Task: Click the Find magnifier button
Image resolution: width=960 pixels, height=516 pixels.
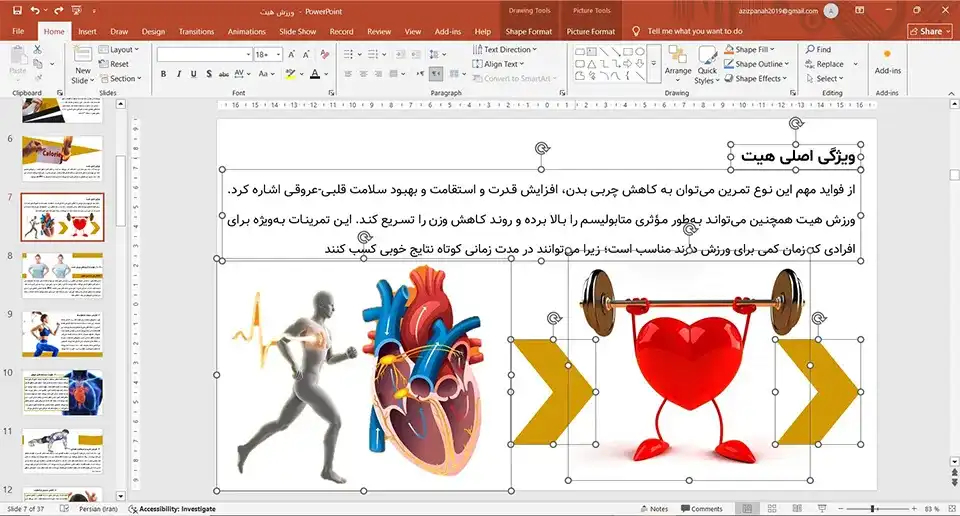Action: tap(818, 49)
